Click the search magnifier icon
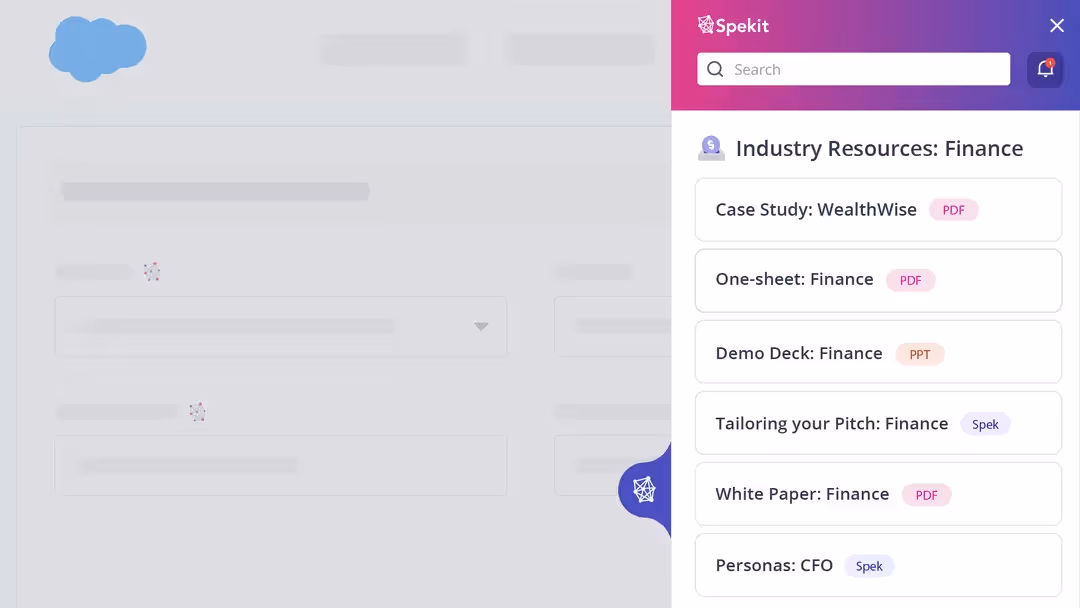Screen dimensions: 1080x608 [x=715, y=70]
